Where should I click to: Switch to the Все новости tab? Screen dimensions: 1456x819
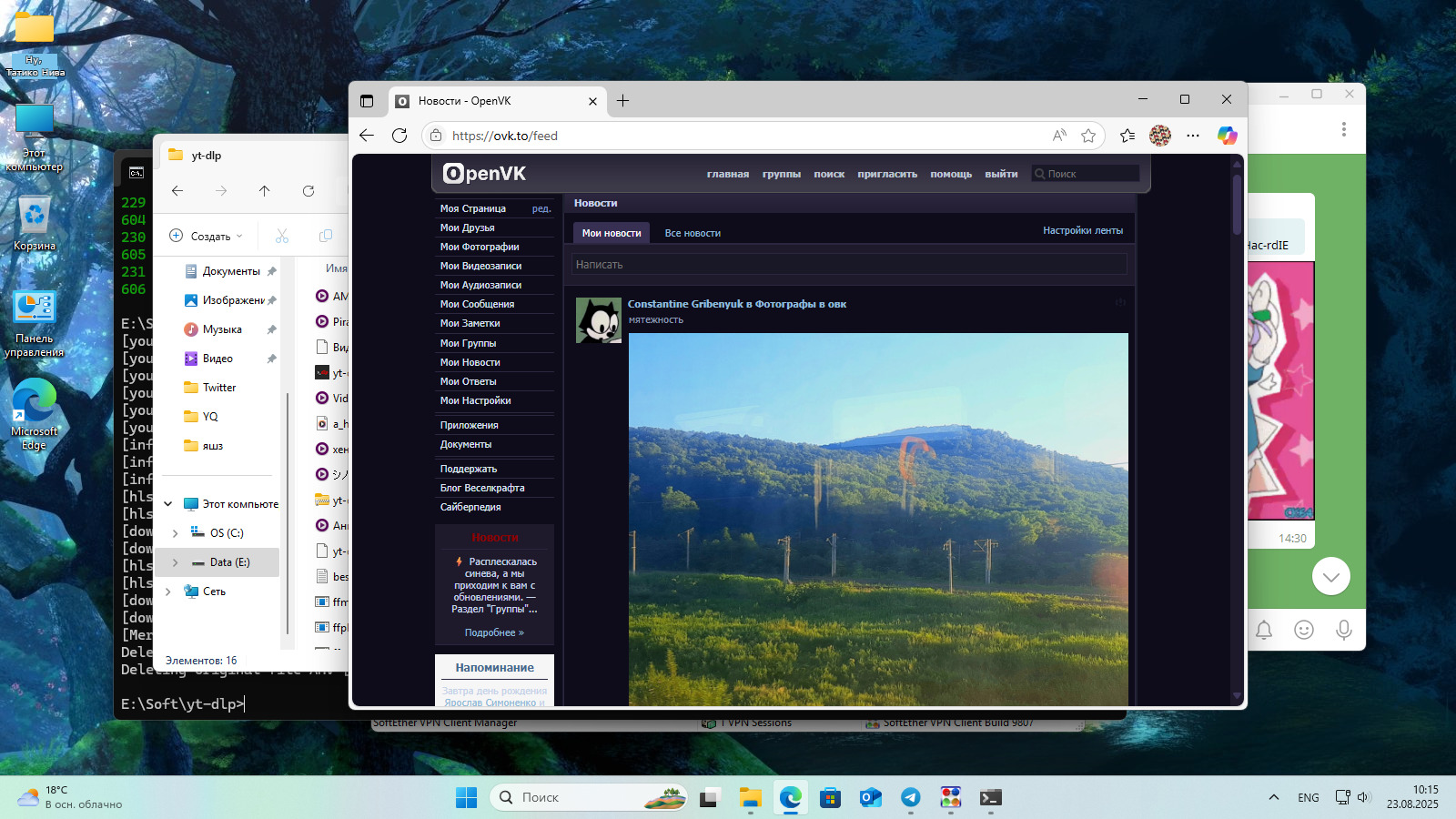pos(692,234)
